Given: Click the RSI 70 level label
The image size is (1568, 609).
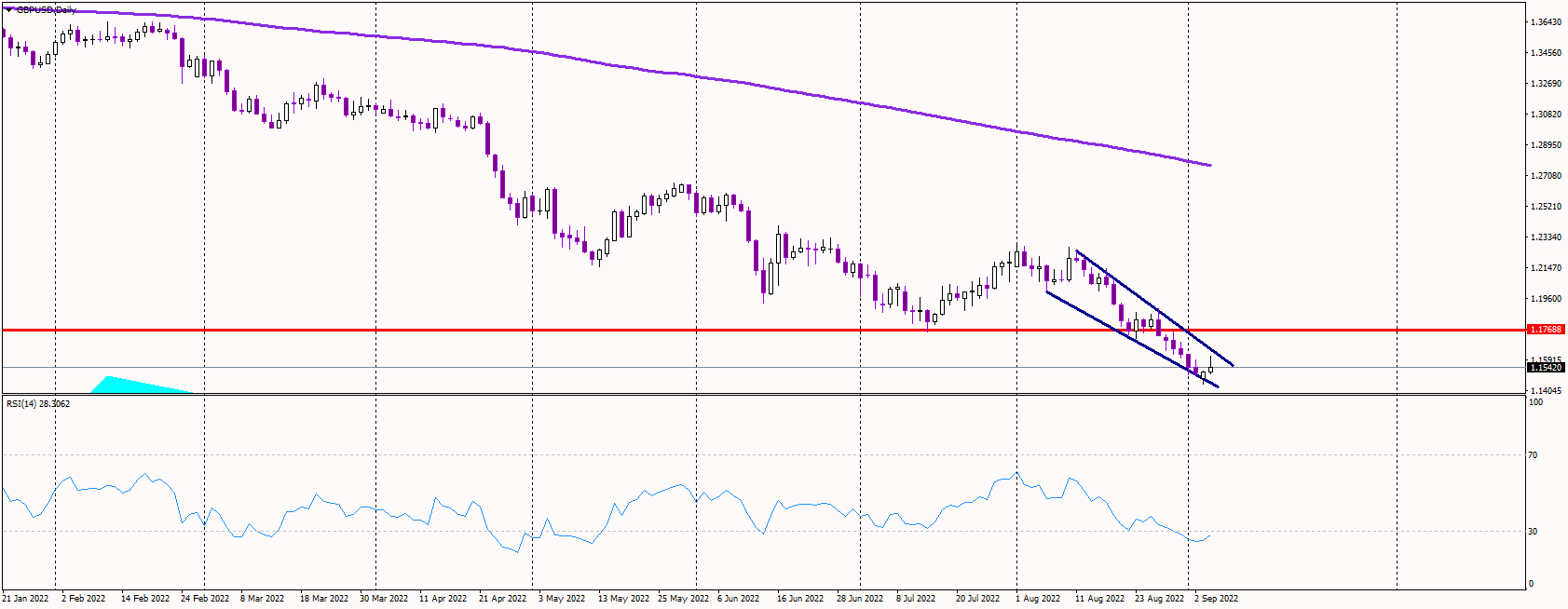Looking at the screenshot, I should click(x=1534, y=455).
